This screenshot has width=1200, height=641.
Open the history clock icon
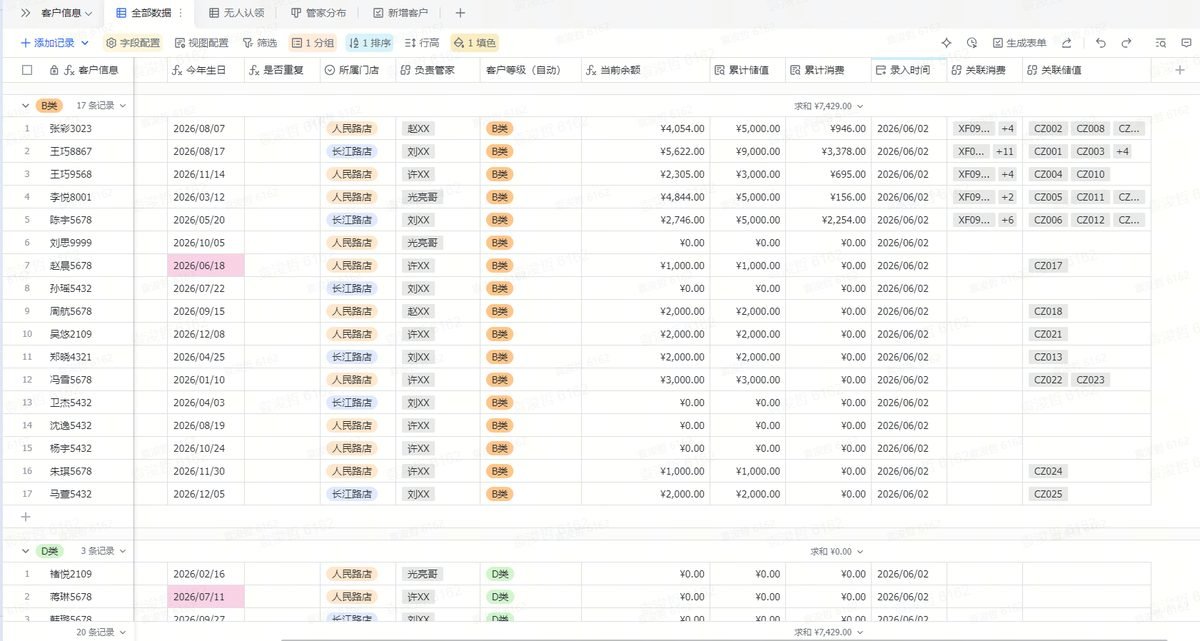pos(972,43)
